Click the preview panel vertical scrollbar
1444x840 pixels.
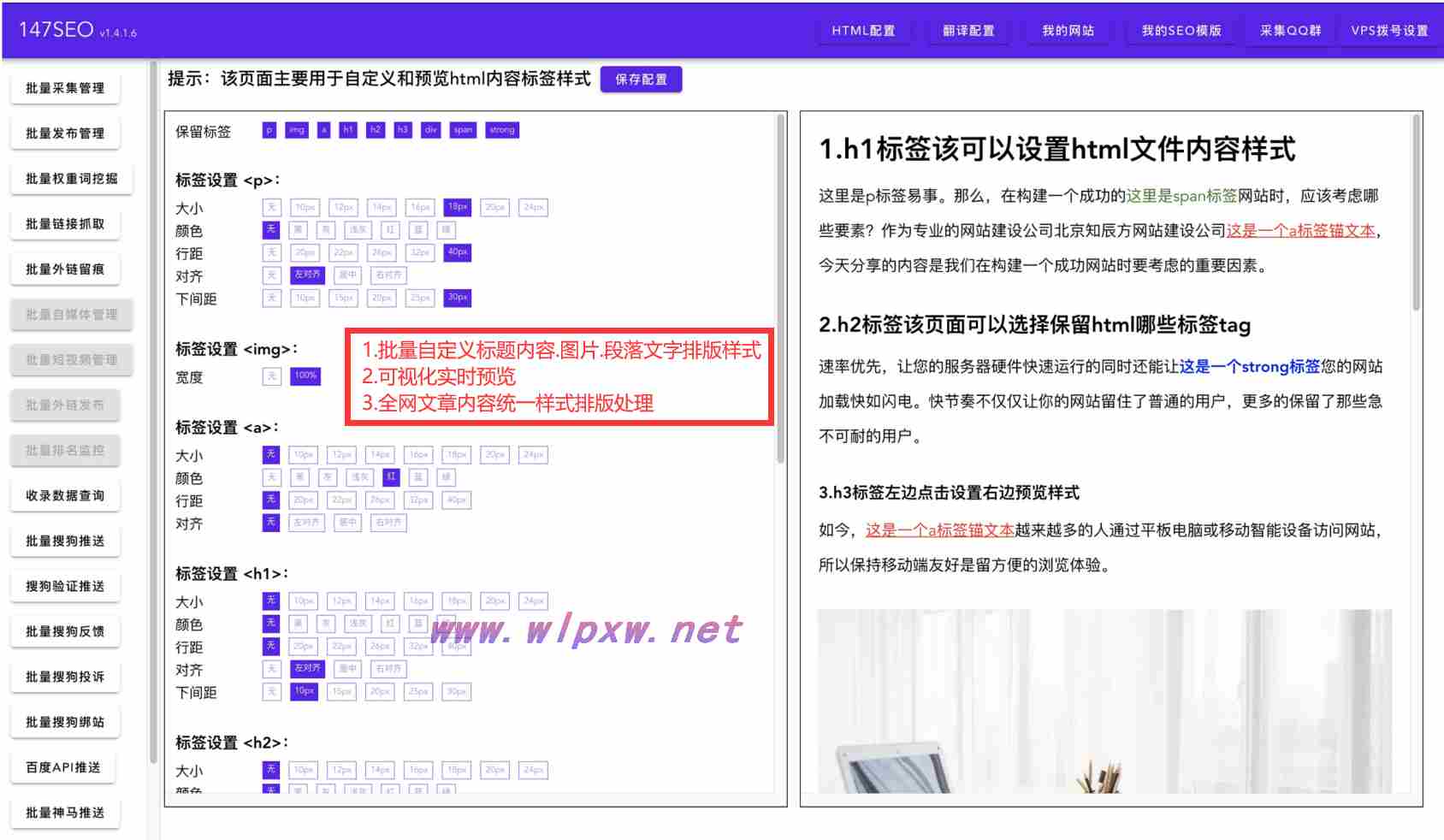[1417, 212]
